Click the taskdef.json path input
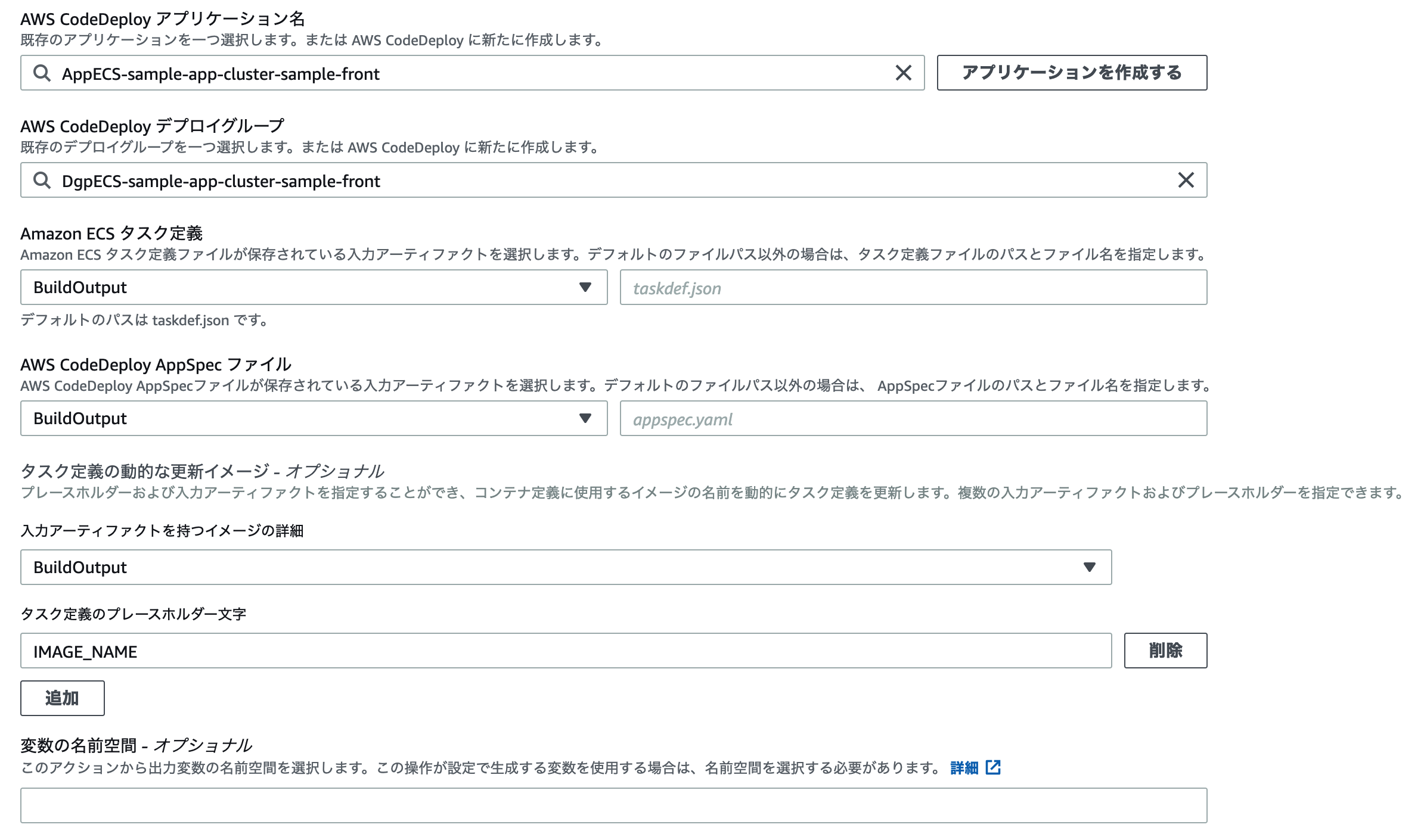Image resolution: width=1427 pixels, height=840 pixels. tap(913, 287)
